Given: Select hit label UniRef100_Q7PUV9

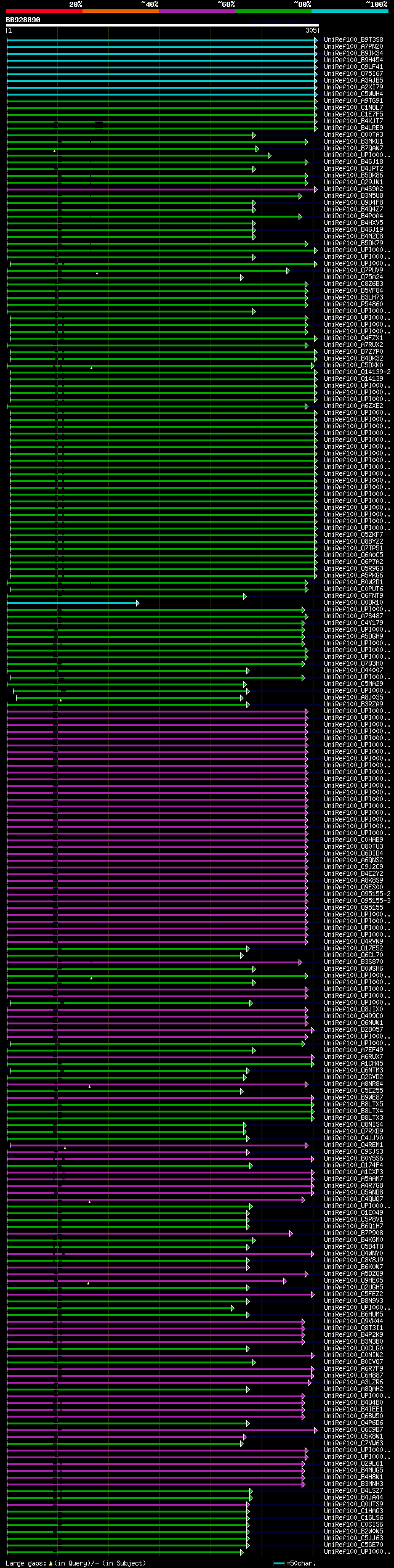Looking at the screenshot, I should 353,271.
